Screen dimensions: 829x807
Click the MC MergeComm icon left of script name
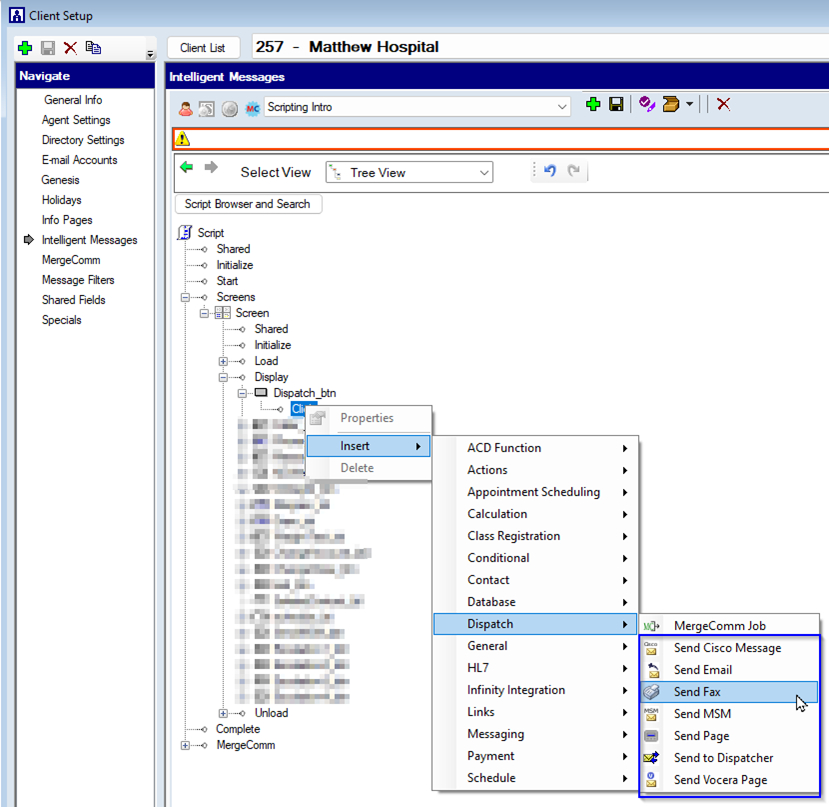tap(252, 108)
